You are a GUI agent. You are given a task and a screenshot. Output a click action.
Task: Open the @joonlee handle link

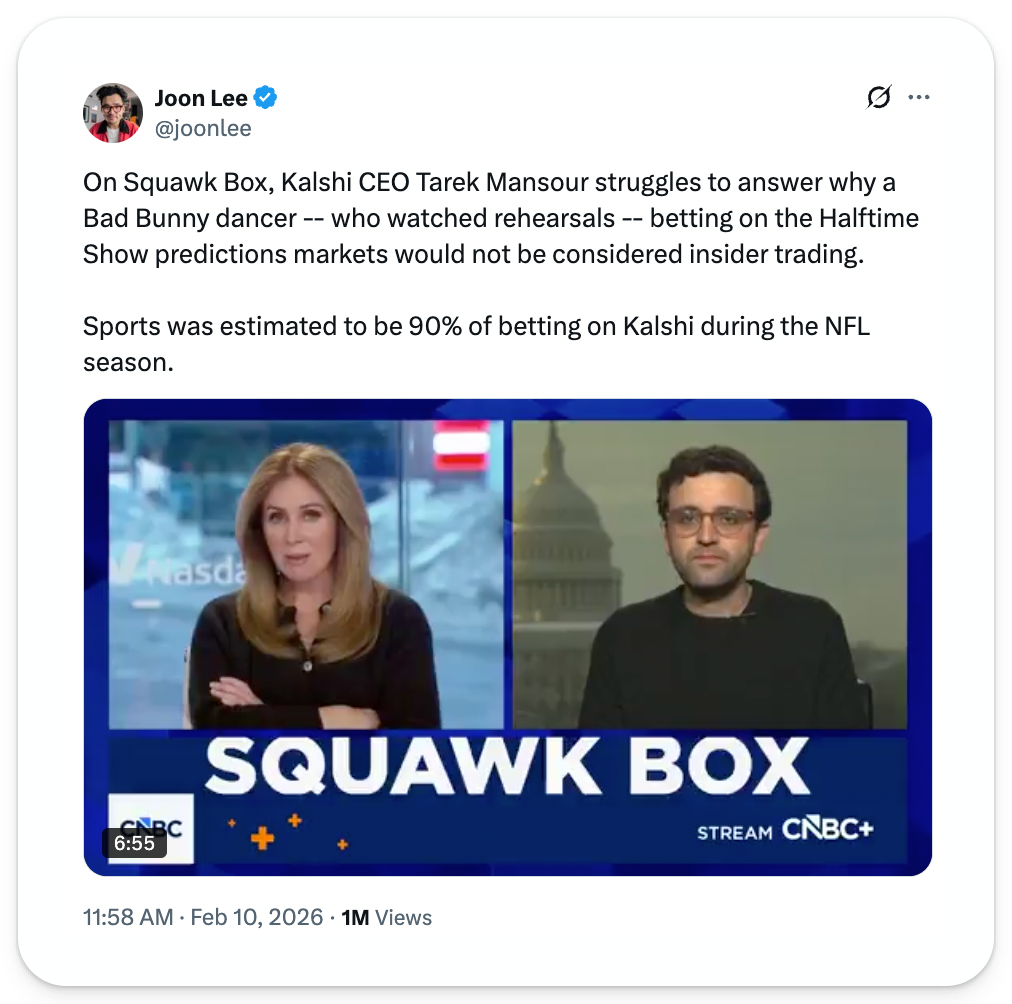tap(203, 128)
